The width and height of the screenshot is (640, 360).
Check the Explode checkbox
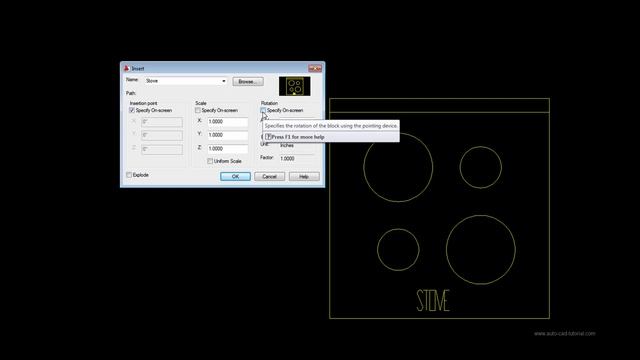click(x=129, y=175)
